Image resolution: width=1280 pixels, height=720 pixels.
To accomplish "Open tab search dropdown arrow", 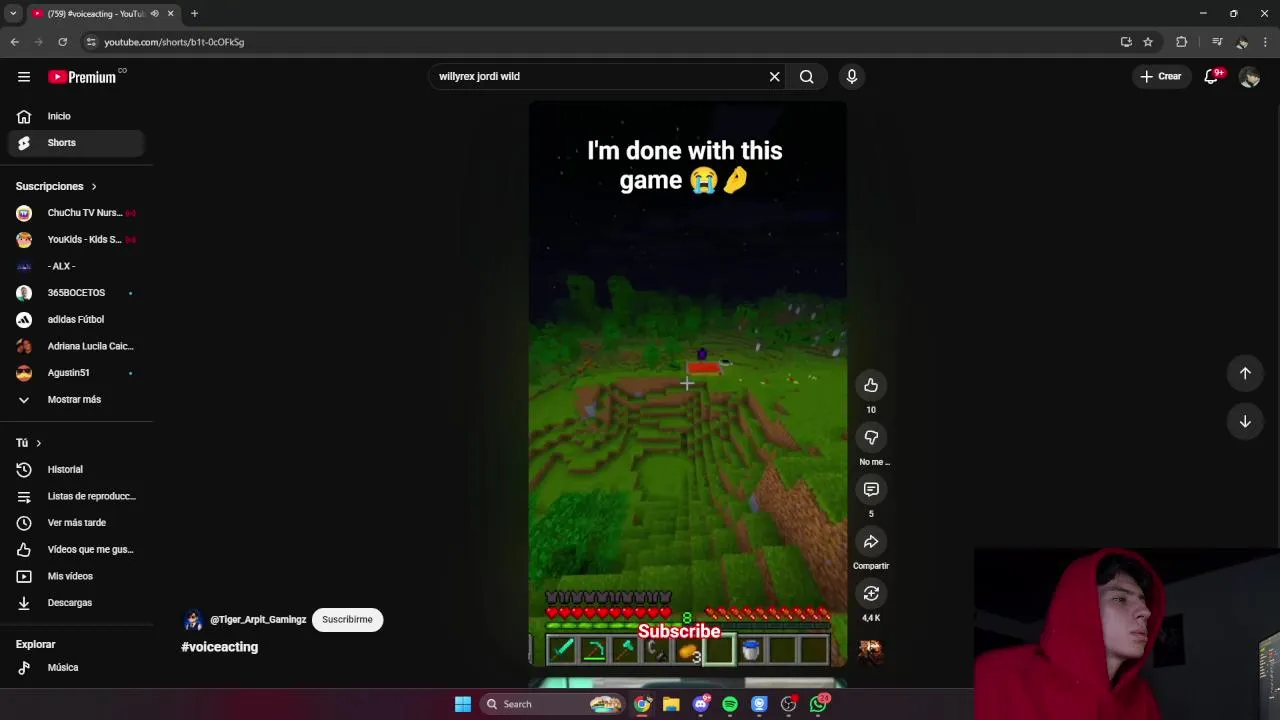I will [x=13, y=14].
